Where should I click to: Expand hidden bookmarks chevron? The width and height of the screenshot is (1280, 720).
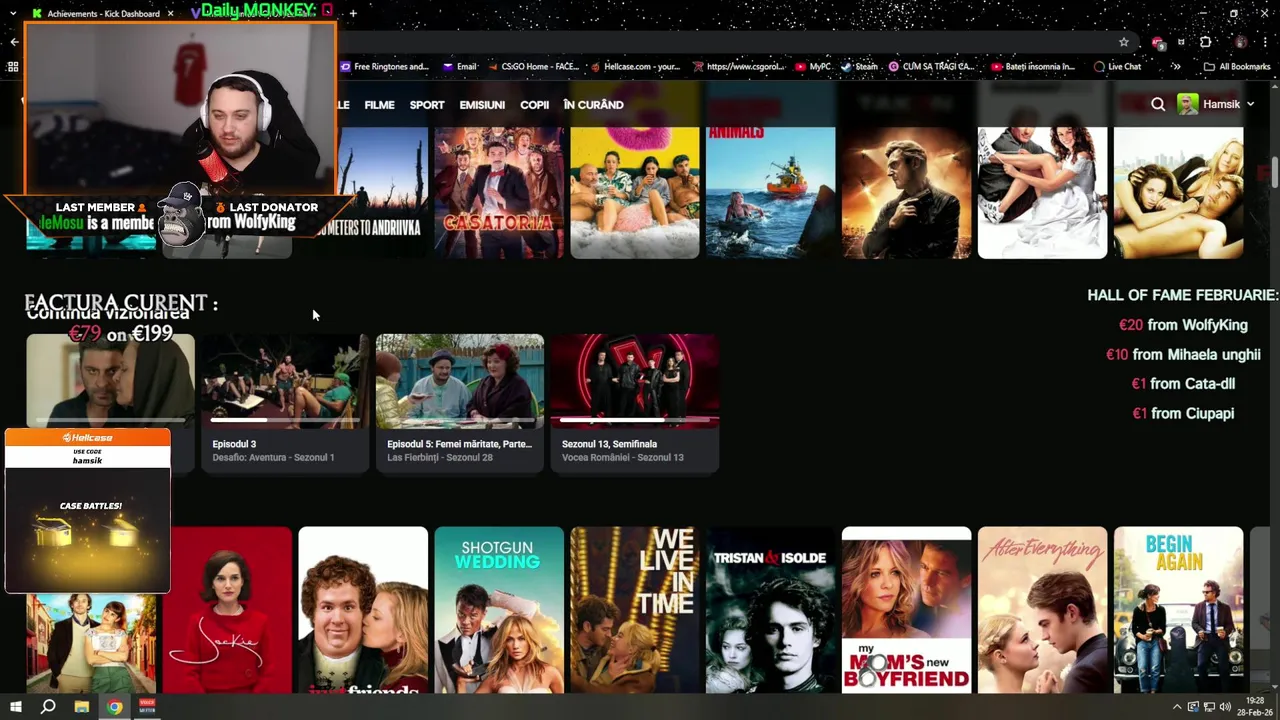[x=1176, y=67]
